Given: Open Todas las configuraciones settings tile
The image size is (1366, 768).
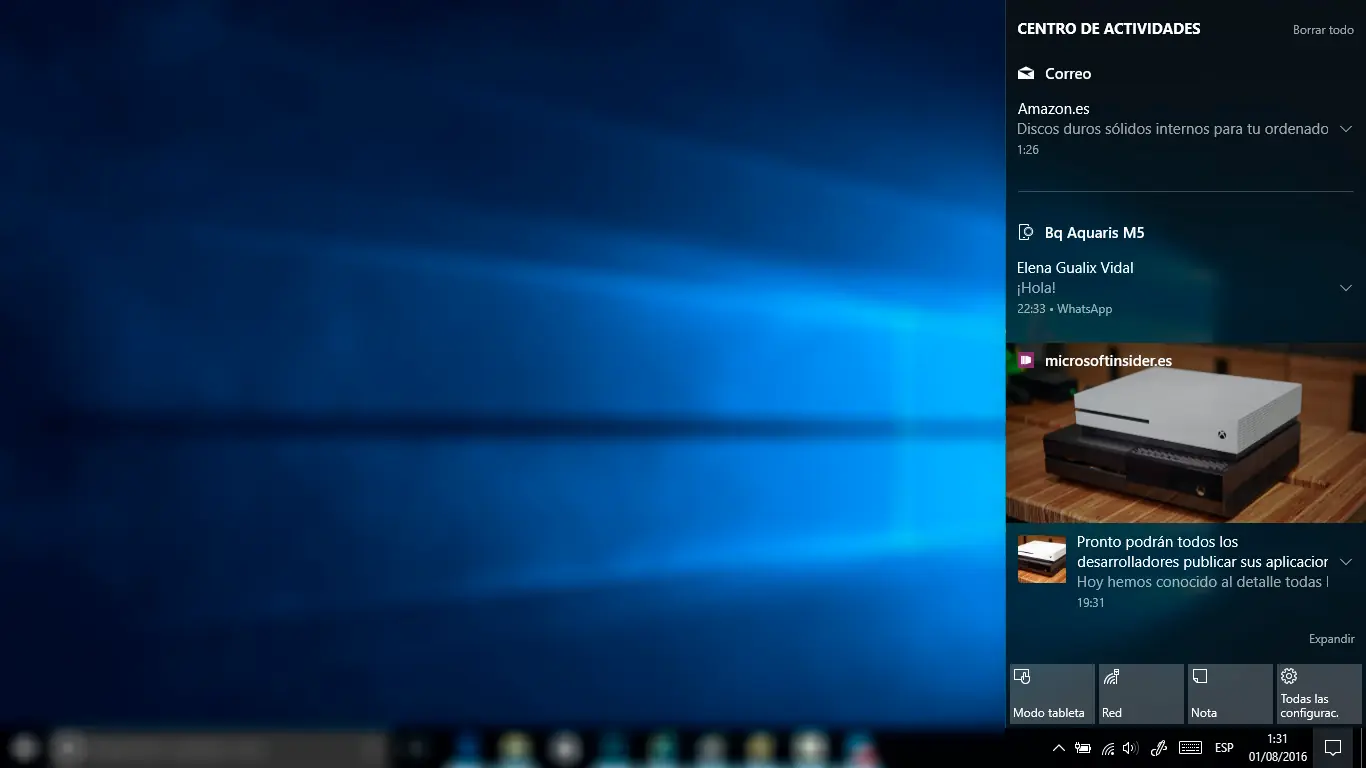Looking at the screenshot, I should tap(1318, 693).
